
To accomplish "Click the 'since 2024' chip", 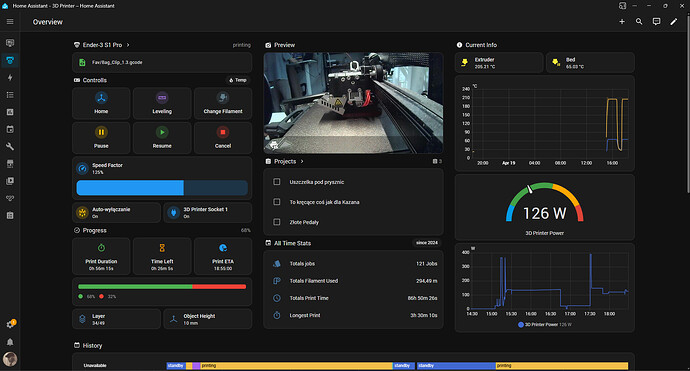I will click(x=426, y=243).
